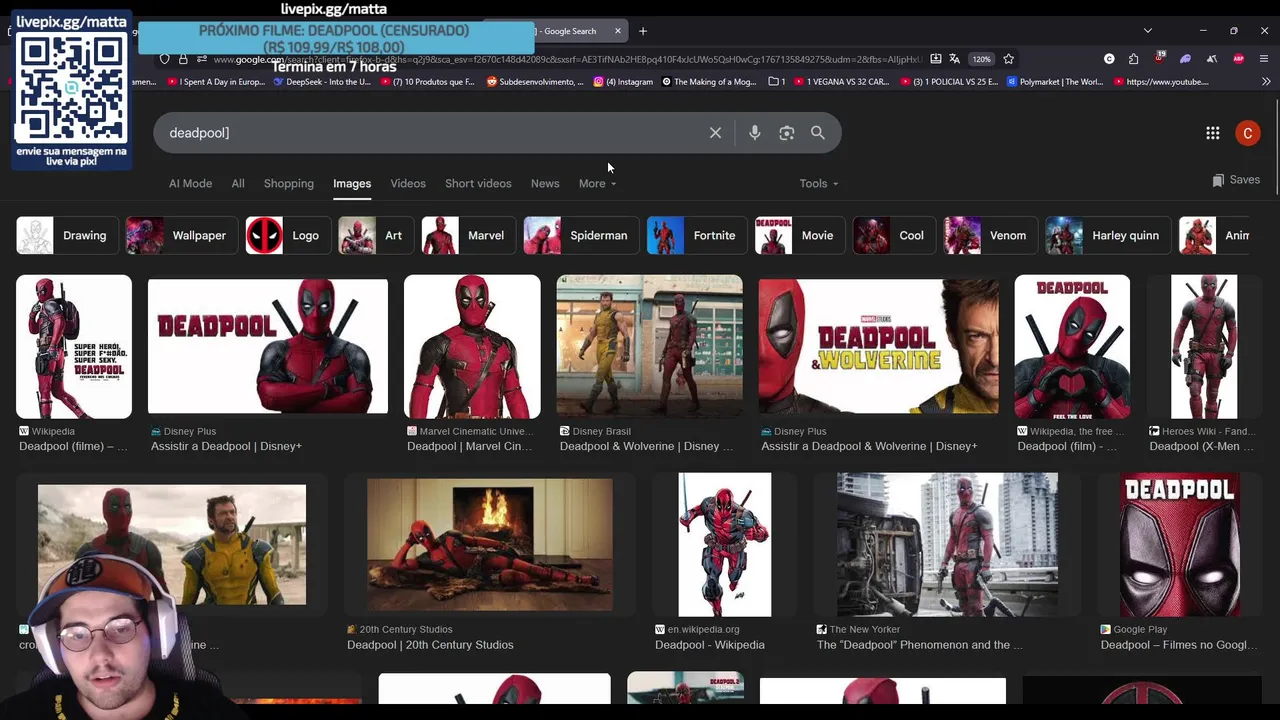Open the Google apps grid
1280x720 pixels.
pos(1213,133)
